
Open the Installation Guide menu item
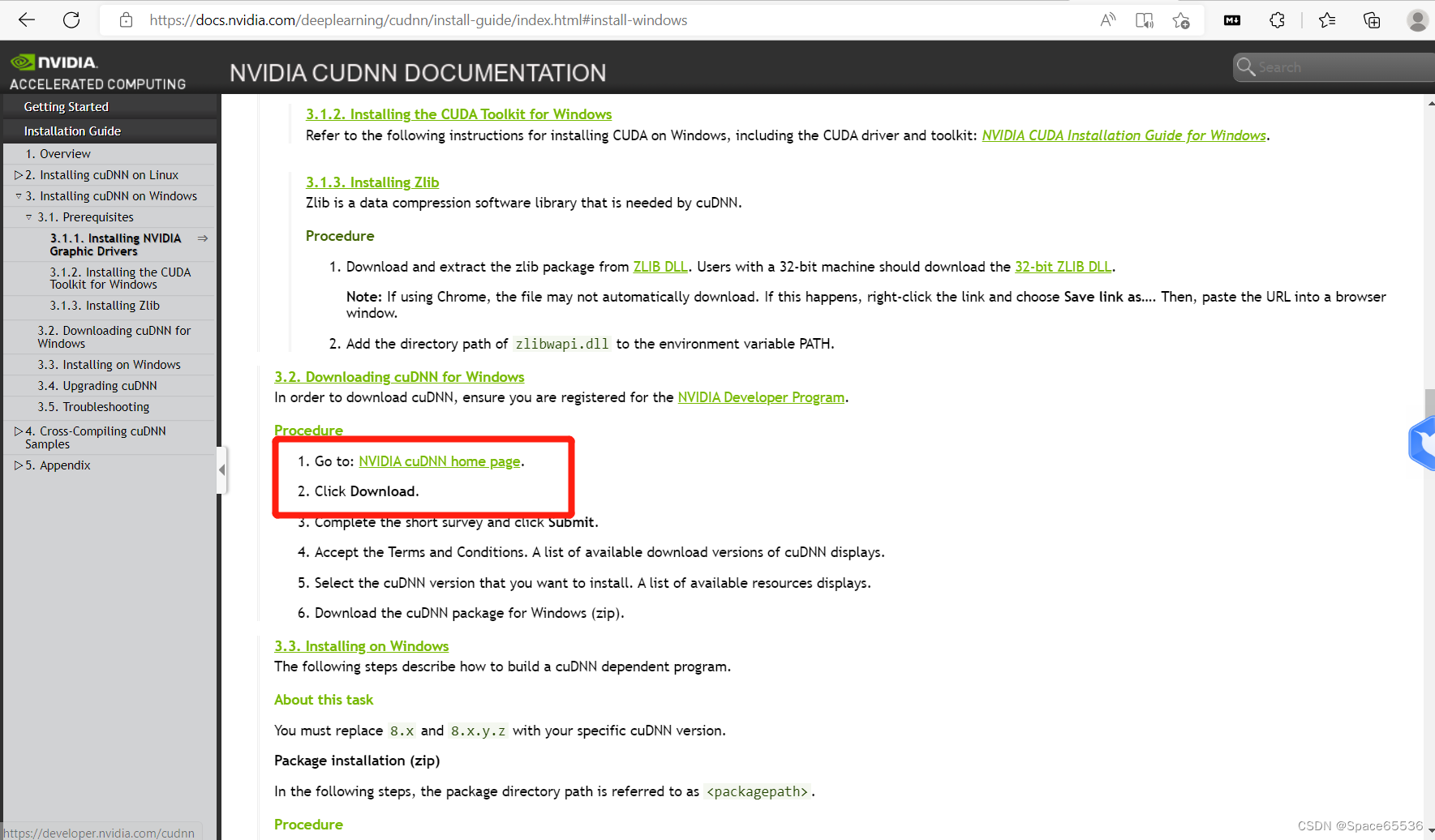click(72, 131)
